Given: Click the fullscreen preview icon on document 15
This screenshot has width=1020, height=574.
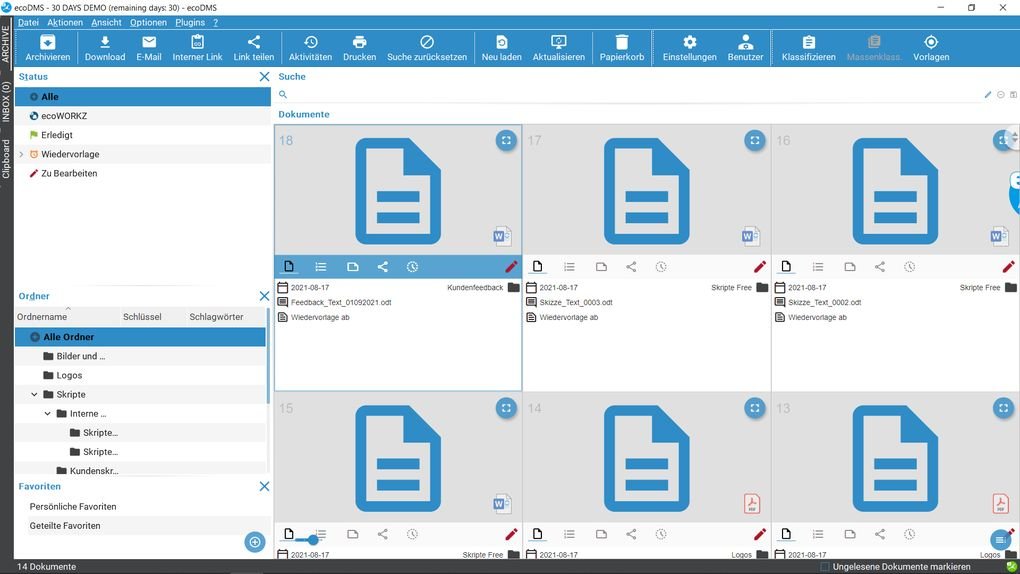Looking at the screenshot, I should click(x=506, y=408).
